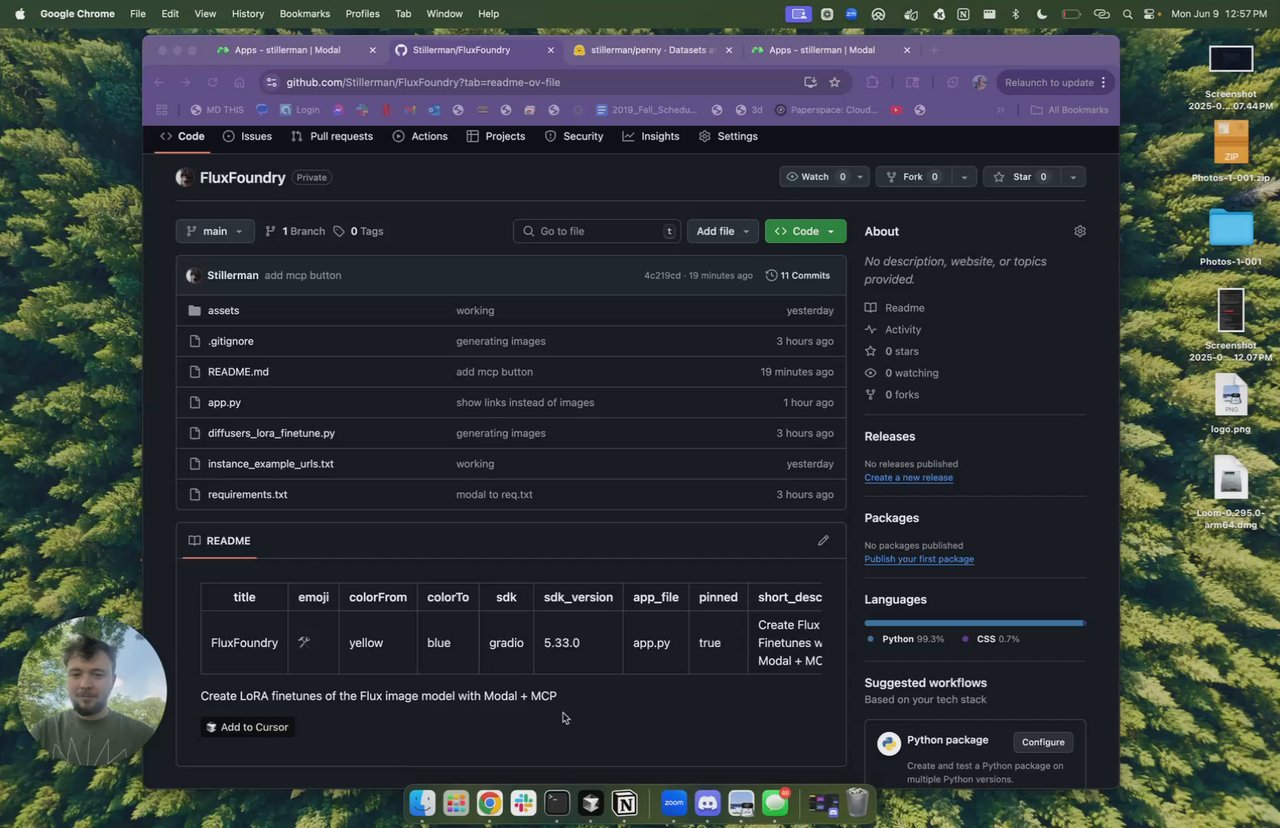The width and height of the screenshot is (1280, 828).
Task: Open Spotlight search in the menu bar
Action: [1128, 14]
